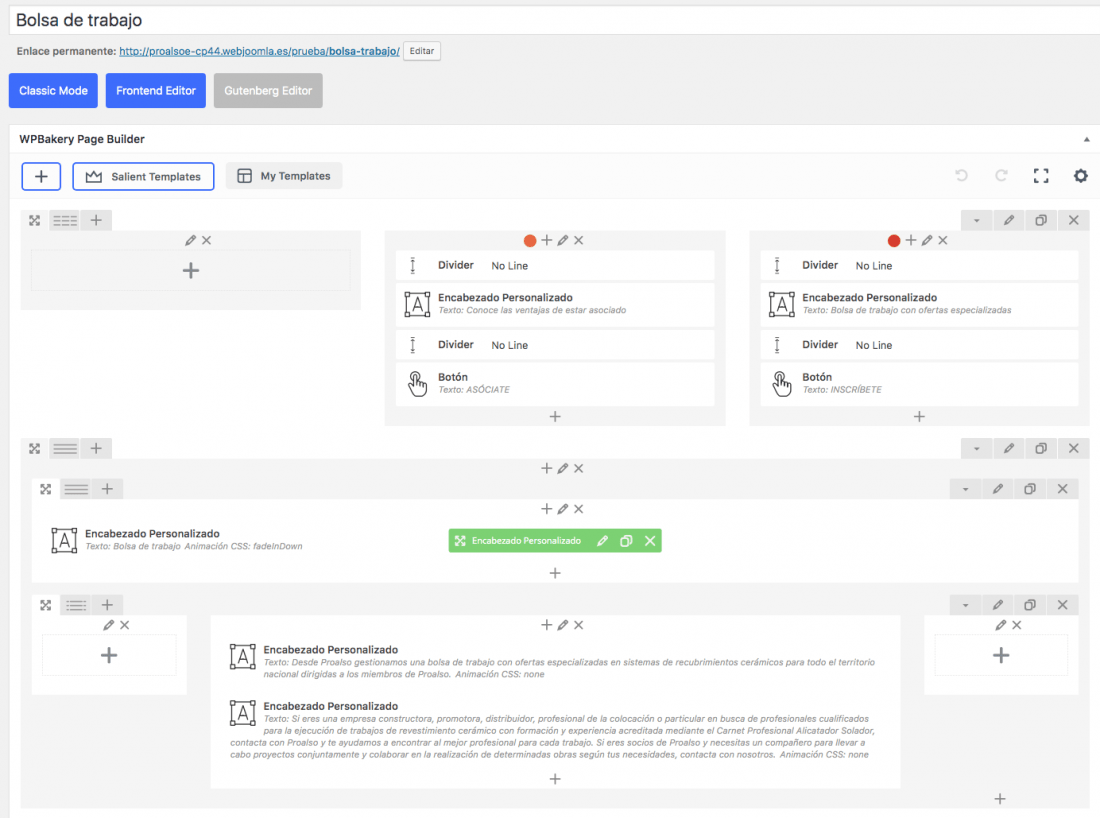Image resolution: width=1100 pixels, height=818 pixels.
Task: Add element to empty first column
Action: point(191,271)
